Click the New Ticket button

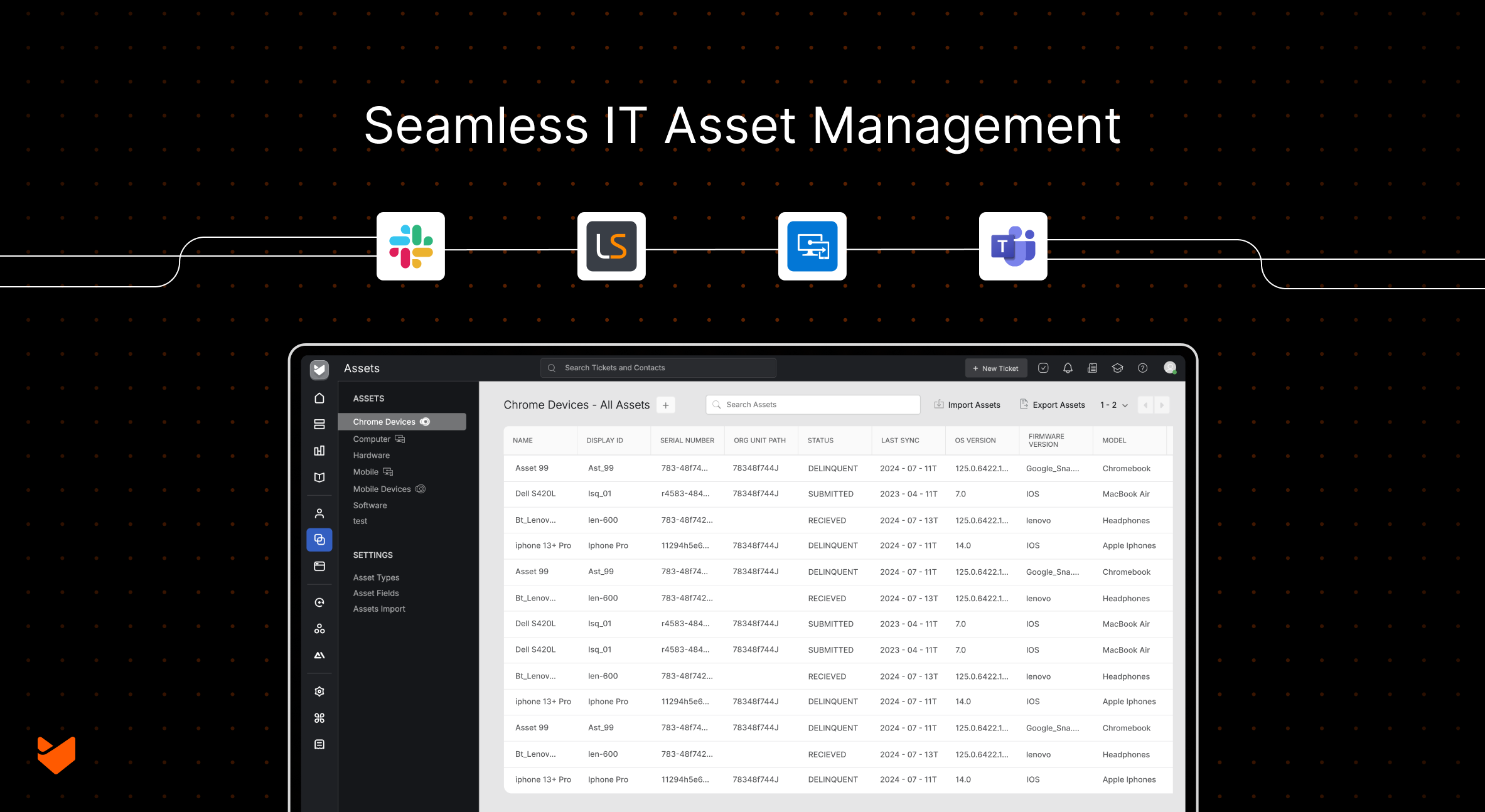coord(996,368)
